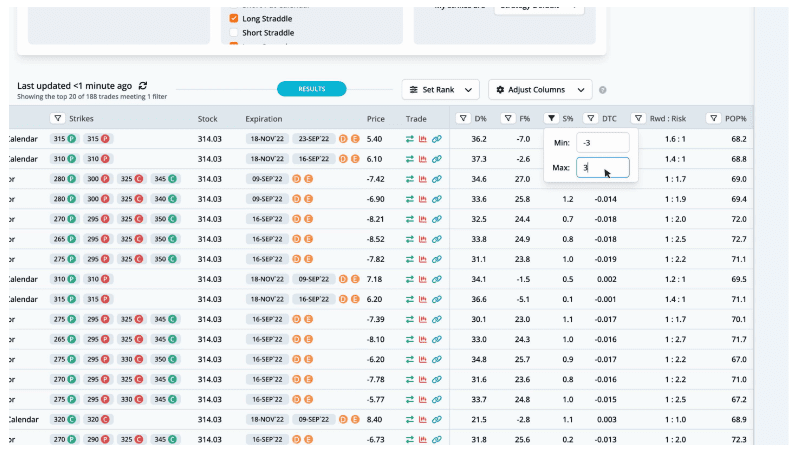Open the Adjust Columns dropdown
Screen dimensions: 798x460
coord(540,89)
